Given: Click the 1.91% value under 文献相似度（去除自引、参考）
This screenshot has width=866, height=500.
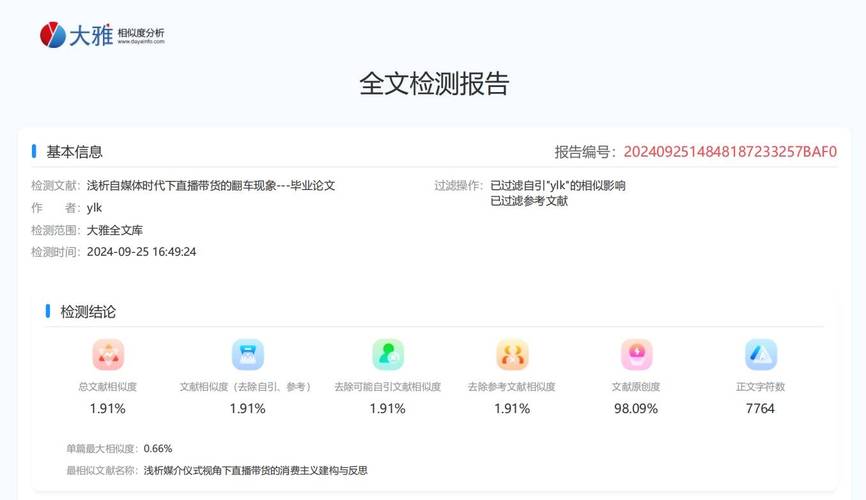Looking at the screenshot, I should (247, 408).
